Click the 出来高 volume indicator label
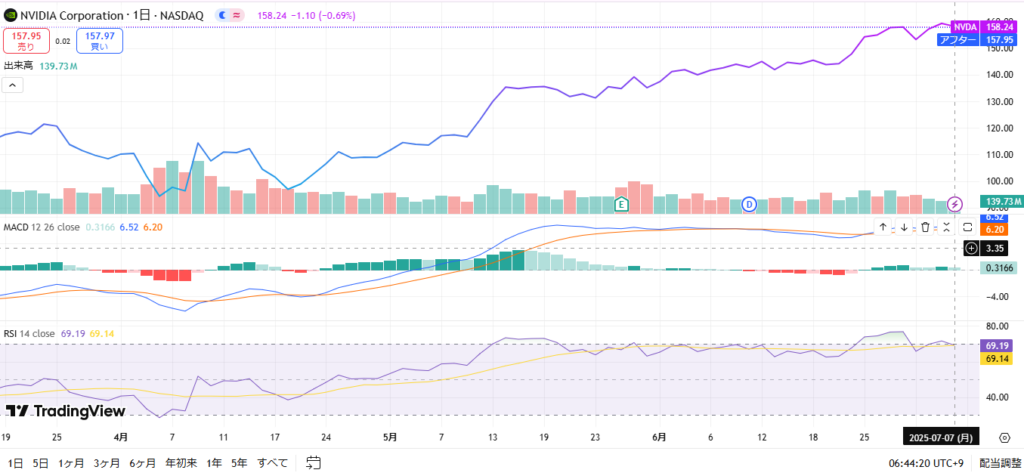Viewport: 1024px width, 476px height. coord(19,66)
